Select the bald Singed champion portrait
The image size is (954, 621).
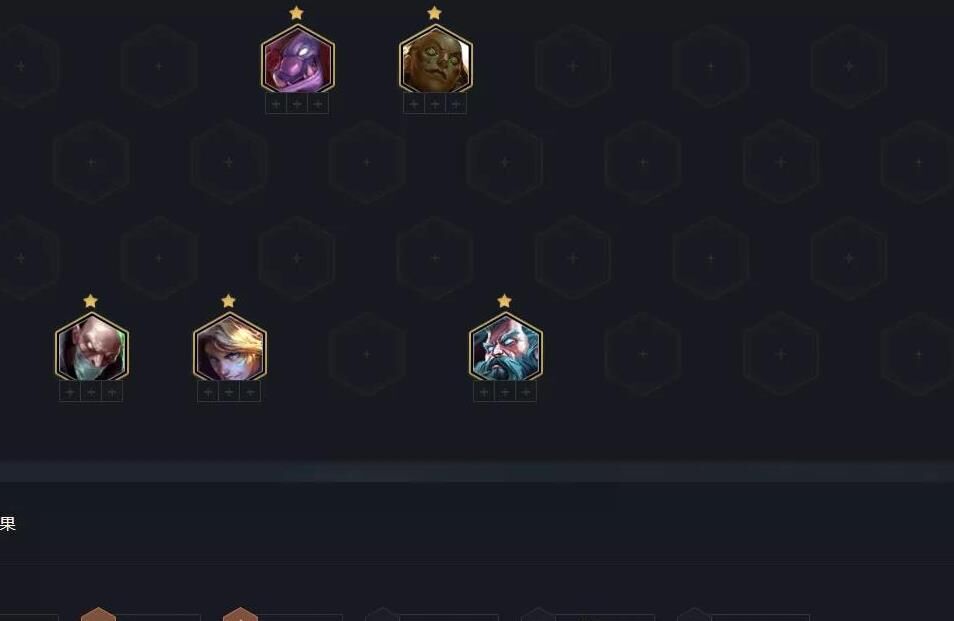(92, 348)
